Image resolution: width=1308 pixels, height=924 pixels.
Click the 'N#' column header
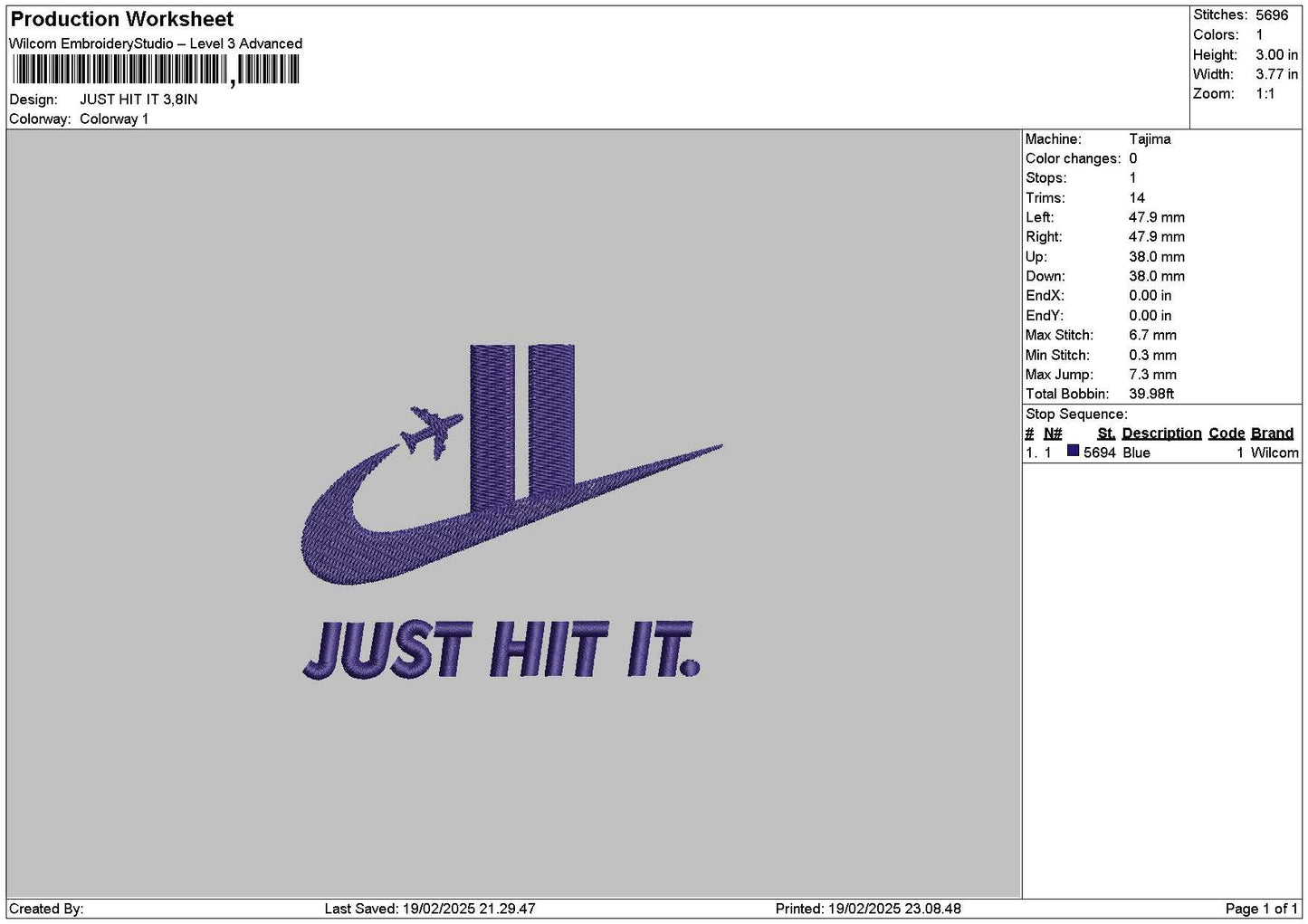coord(1053,433)
